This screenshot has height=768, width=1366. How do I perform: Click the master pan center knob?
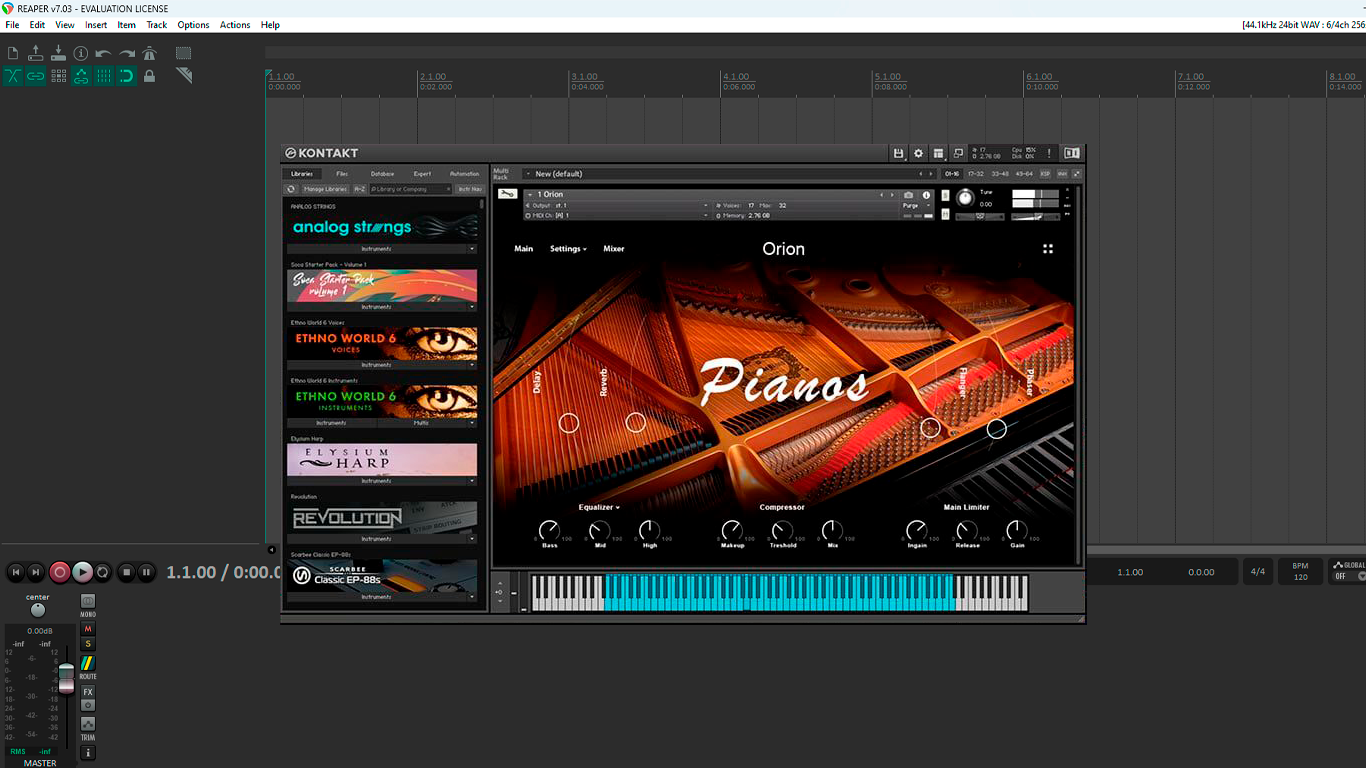[x=38, y=610]
